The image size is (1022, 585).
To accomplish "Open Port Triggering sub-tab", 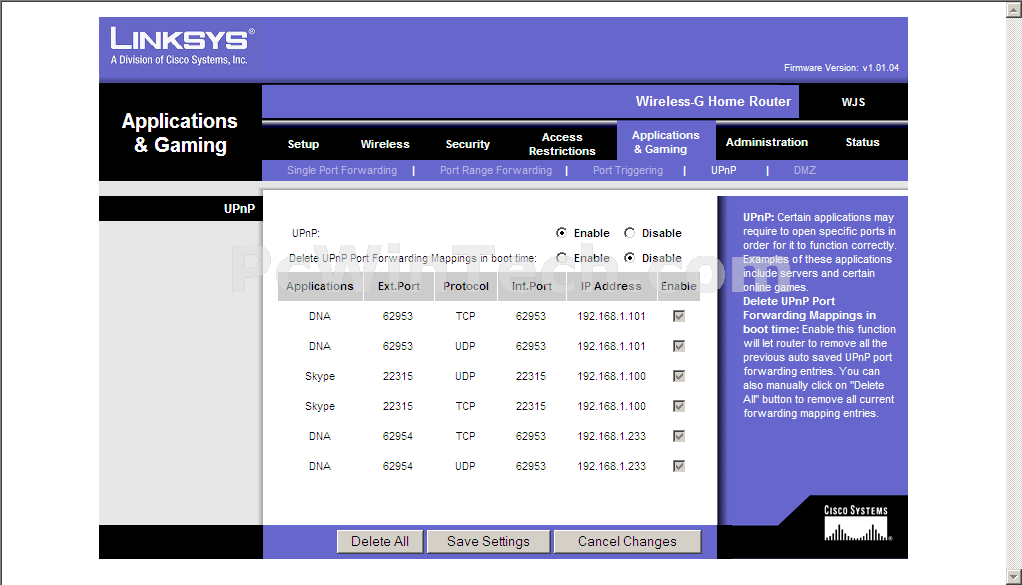I will coord(628,170).
